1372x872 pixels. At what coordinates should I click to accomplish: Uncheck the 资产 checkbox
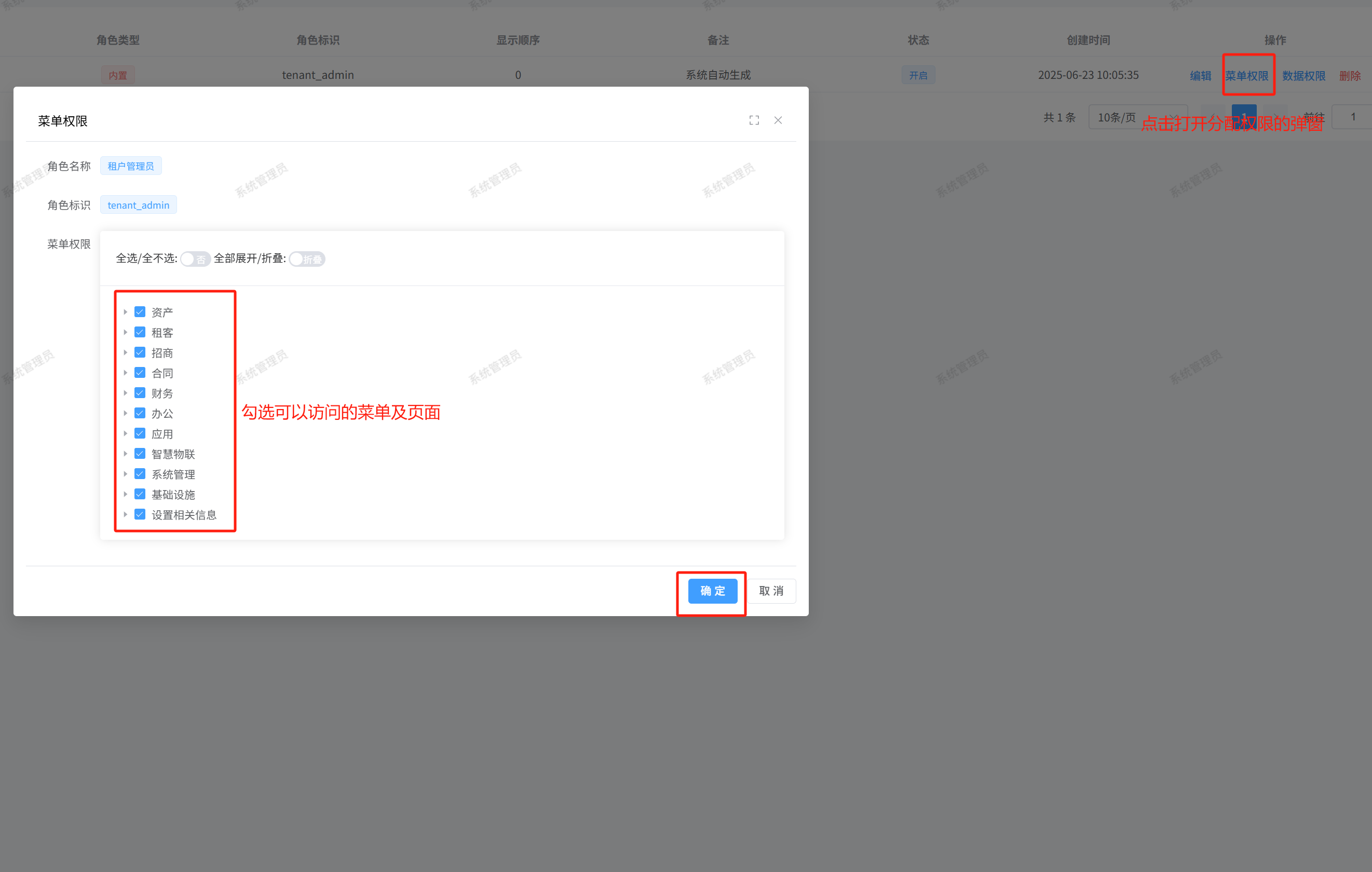(140, 312)
